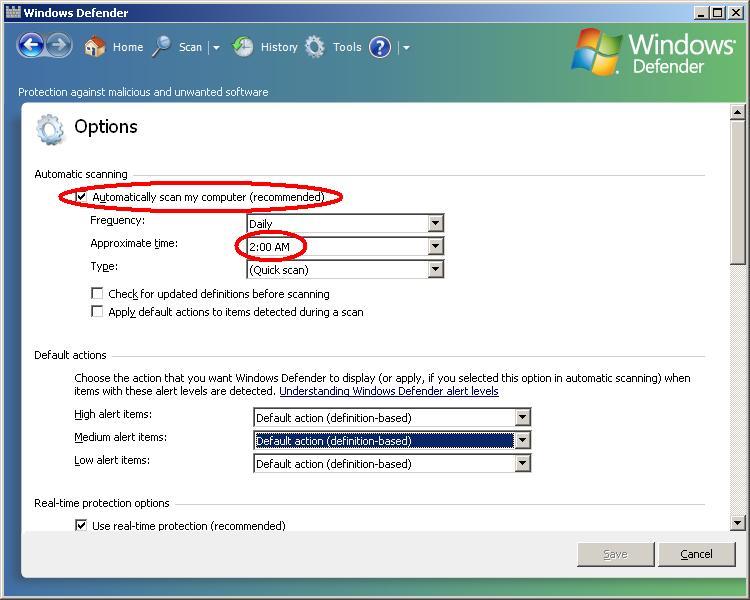Open the Frequency dropdown set to Daily
Viewport: 750px width, 600px height.
(435, 223)
